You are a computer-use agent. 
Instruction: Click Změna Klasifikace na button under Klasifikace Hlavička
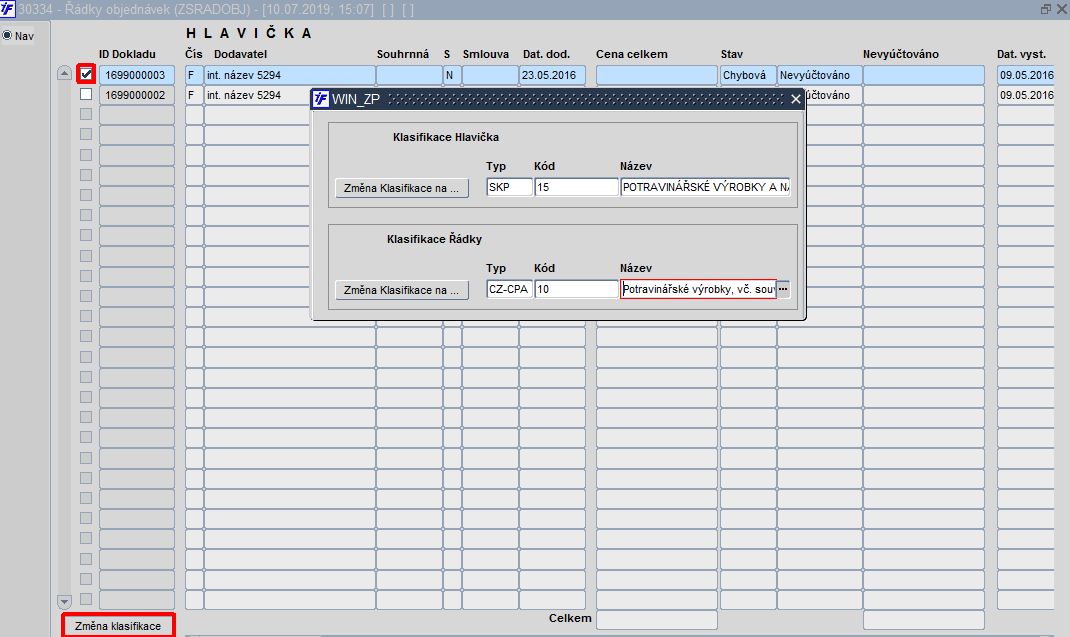pos(402,188)
